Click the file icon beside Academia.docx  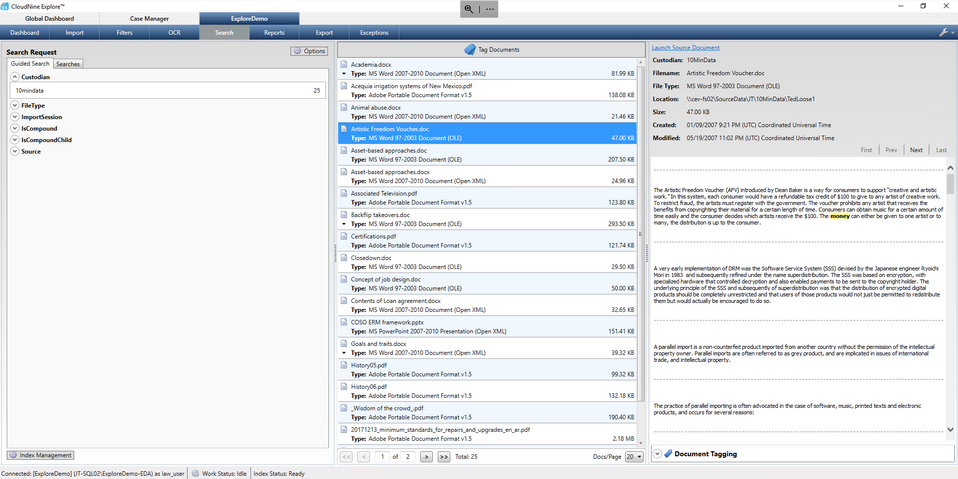point(344,63)
